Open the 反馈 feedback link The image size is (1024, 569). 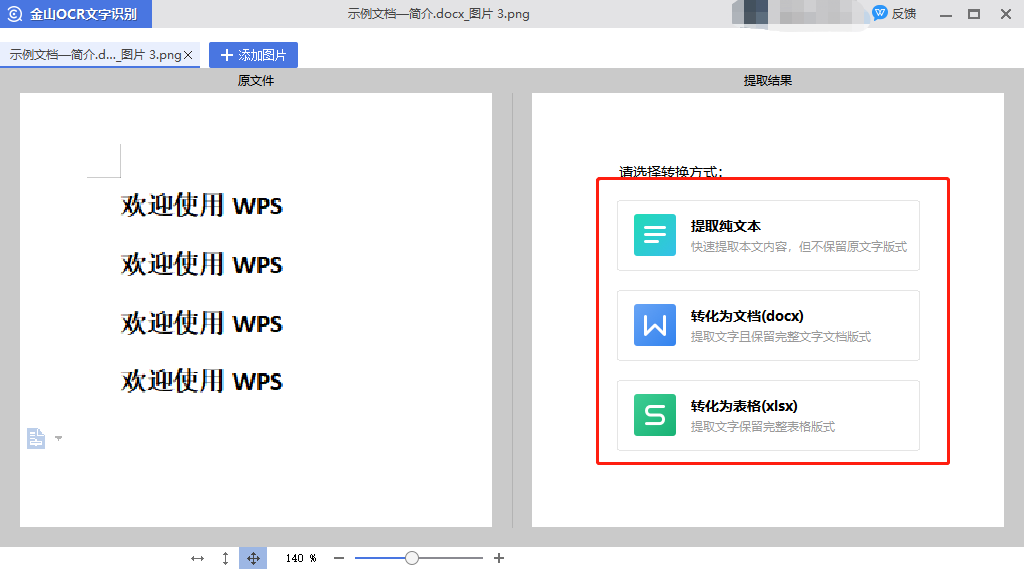click(x=895, y=14)
